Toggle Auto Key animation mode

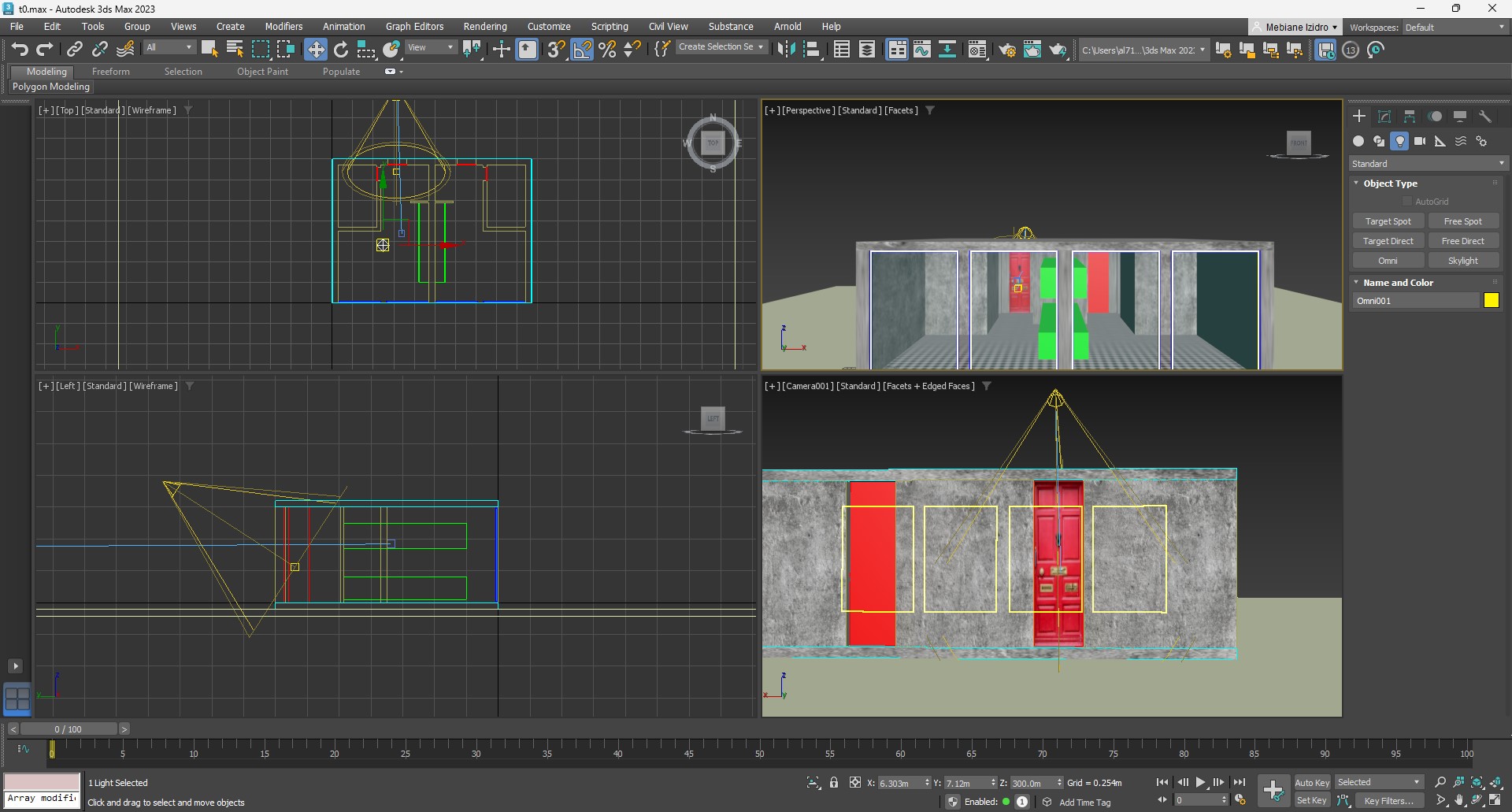pyautogui.click(x=1311, y=782)
